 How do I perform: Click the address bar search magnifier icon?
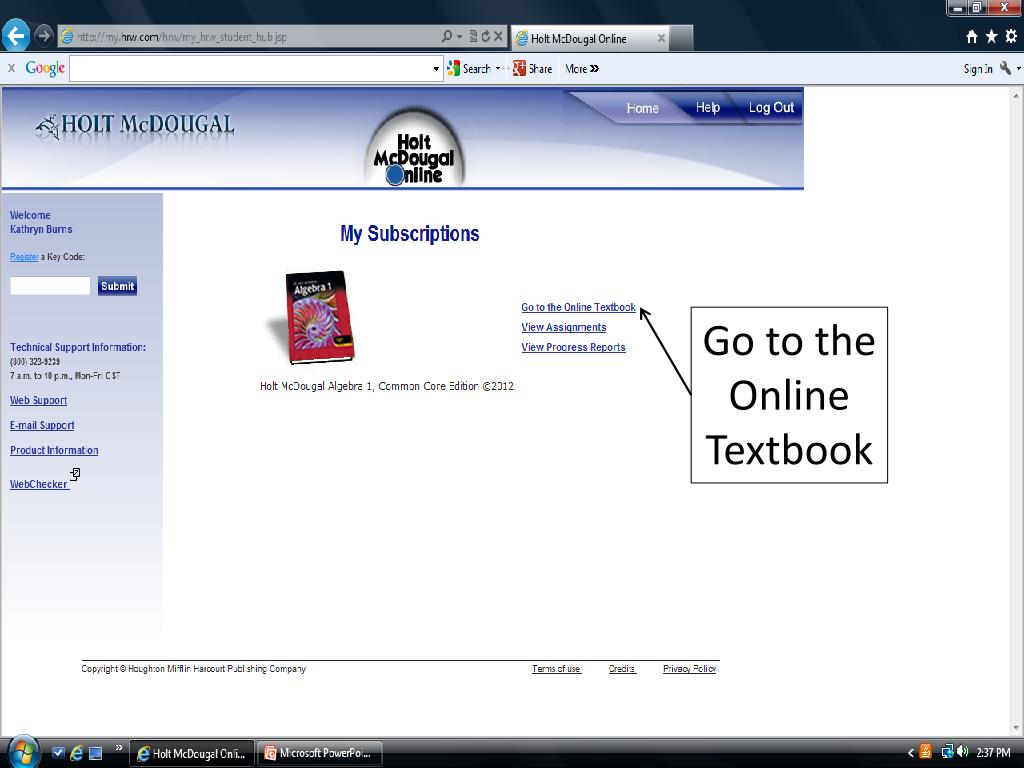click(446, 37)
